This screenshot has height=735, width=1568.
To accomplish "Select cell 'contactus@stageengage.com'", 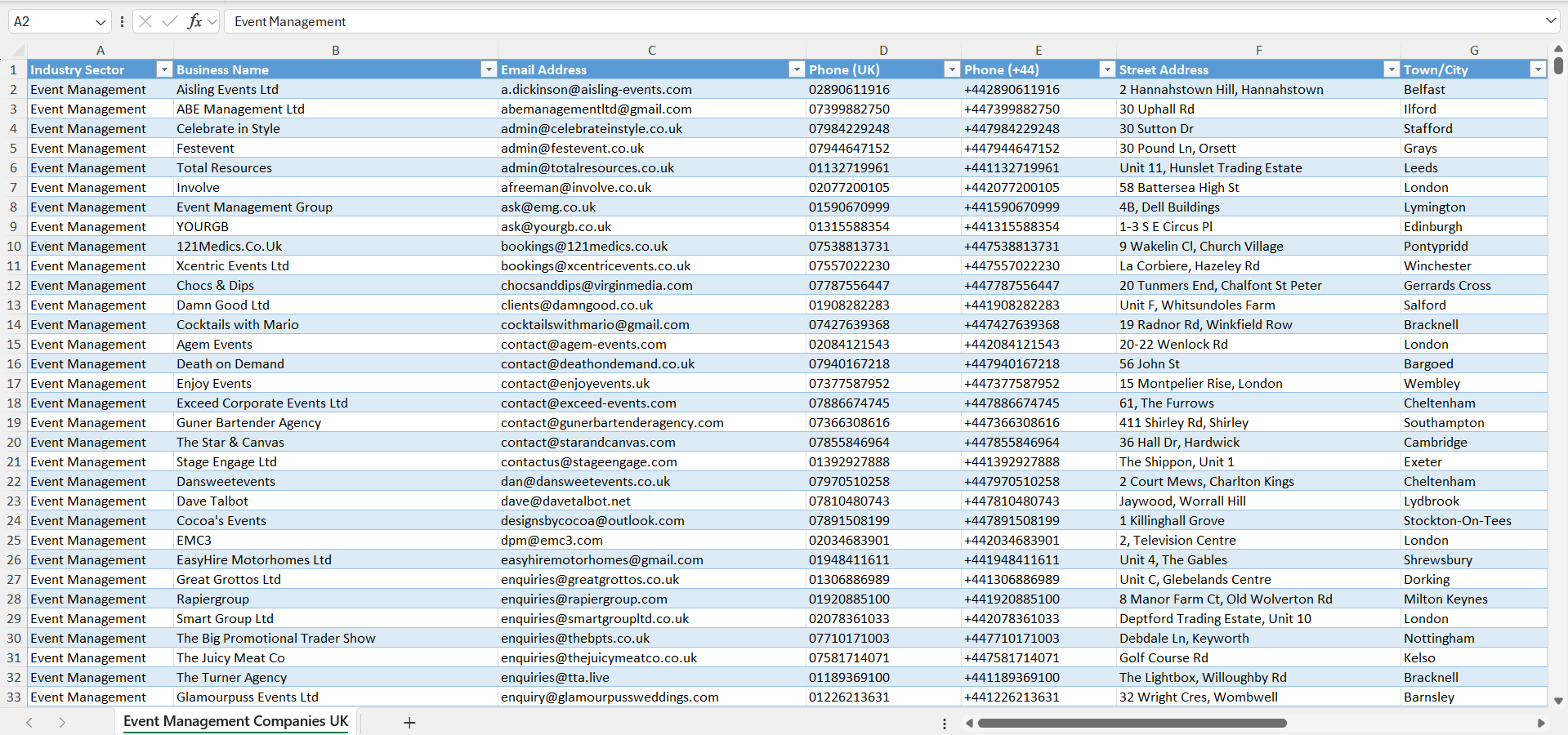I will click(x=652, y=461).
